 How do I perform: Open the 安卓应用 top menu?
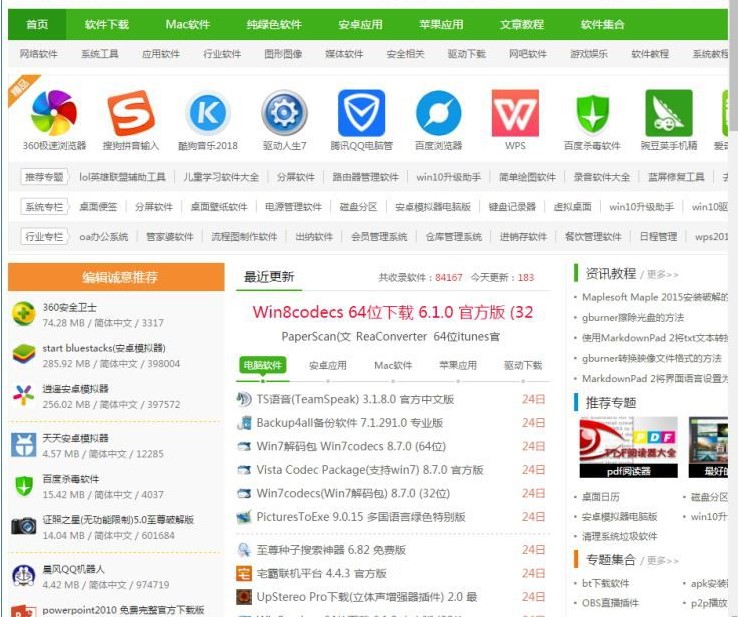pyautogui.click(x=361, y=24)
